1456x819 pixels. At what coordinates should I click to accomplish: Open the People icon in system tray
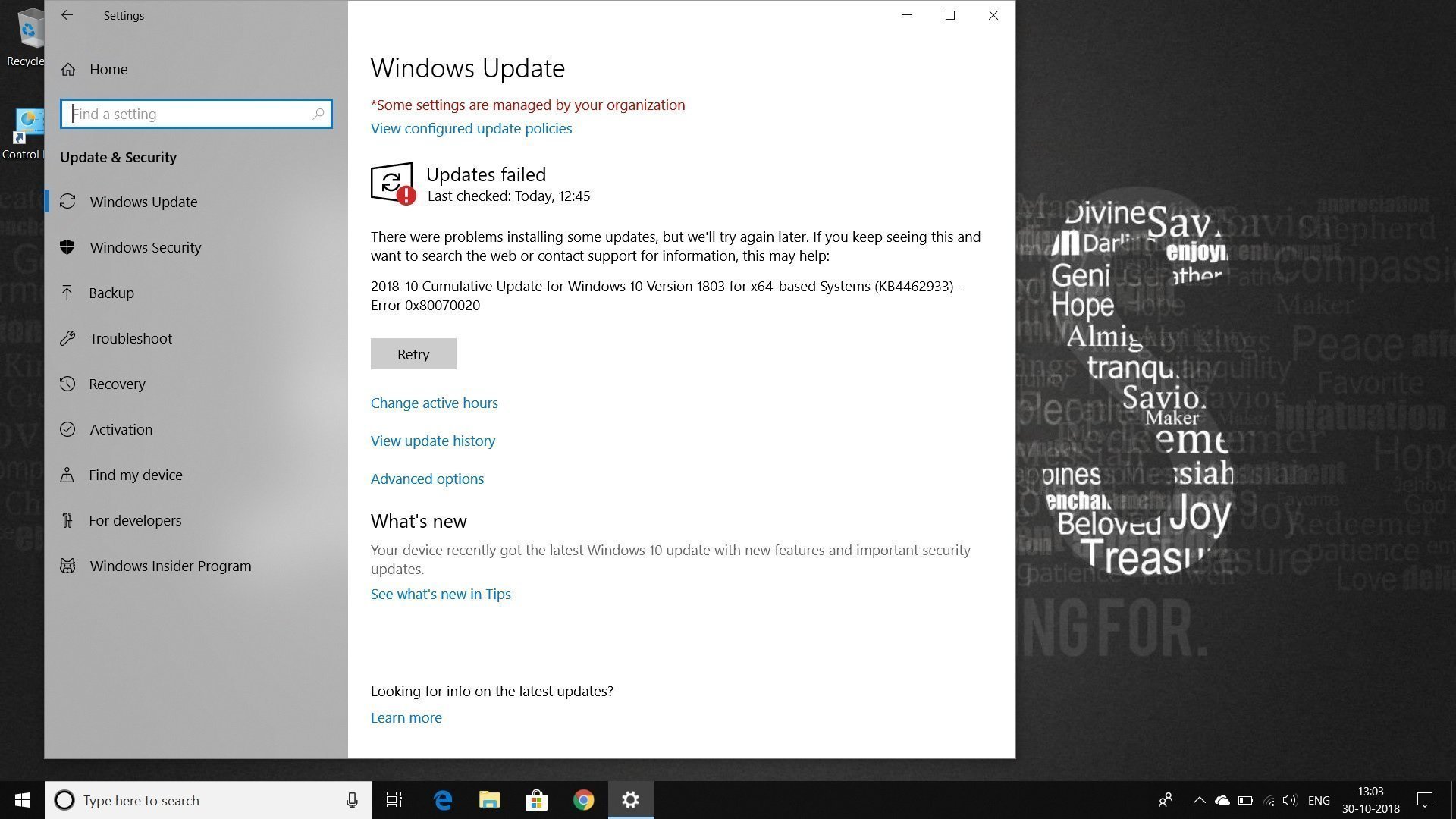click(1166, 800)
